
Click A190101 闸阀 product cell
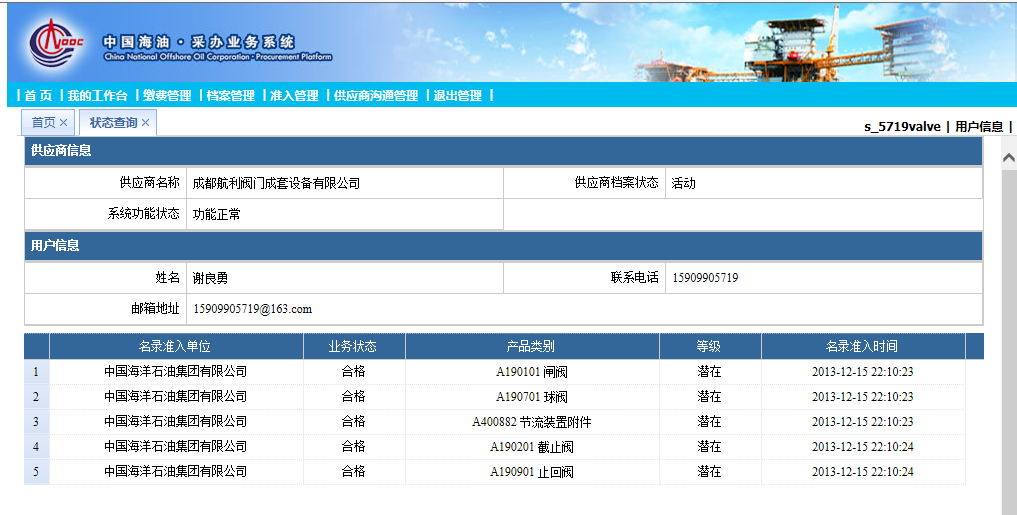[532, 372]
